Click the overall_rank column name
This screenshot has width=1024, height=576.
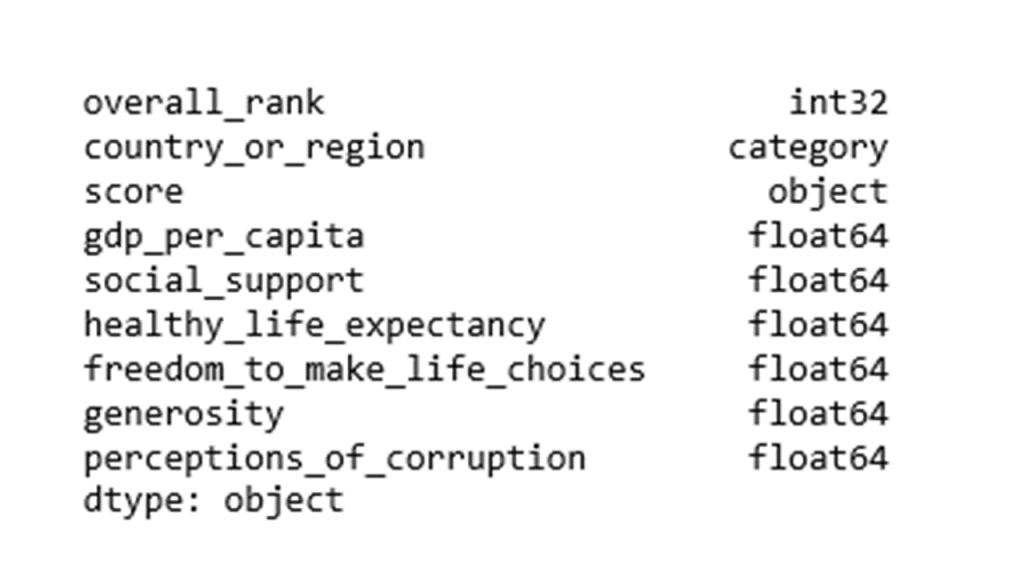[x=204, y=103]
